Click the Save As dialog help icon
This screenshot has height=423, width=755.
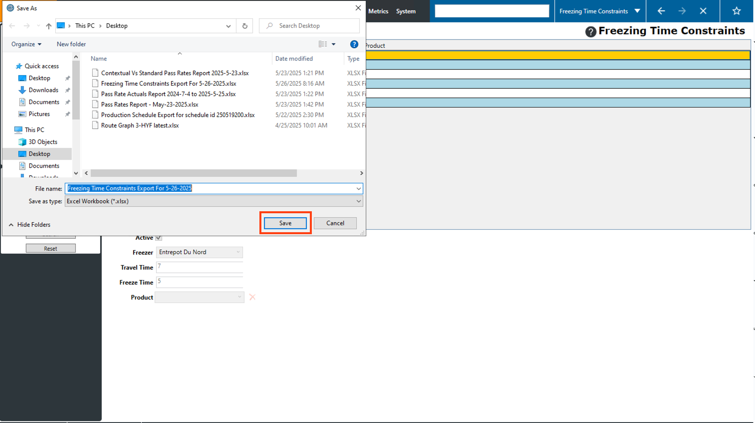pyautogui.click(x=354, y=44)
